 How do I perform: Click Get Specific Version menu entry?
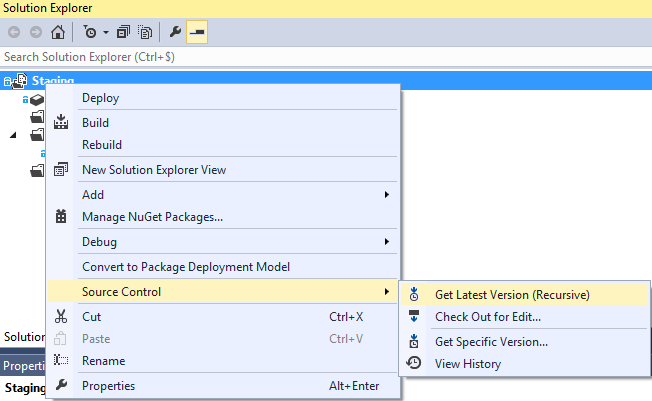[x=491, y=342]
